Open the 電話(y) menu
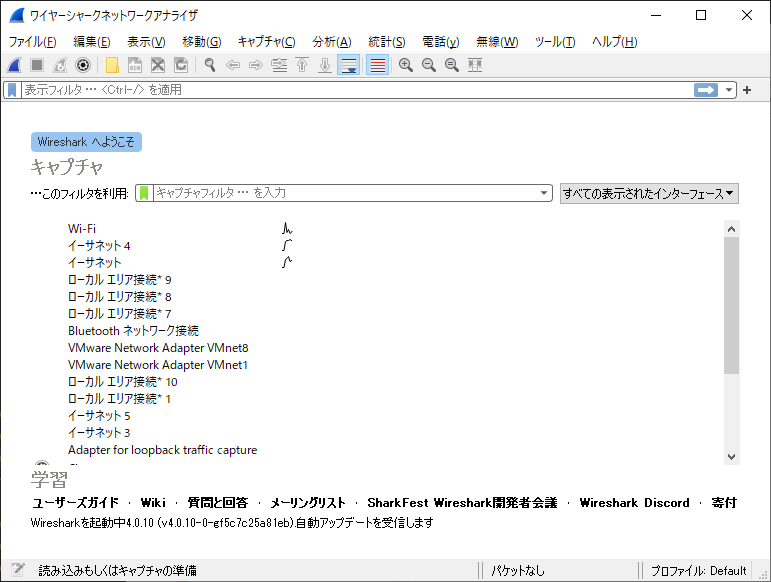The width and height of the screenshot is (771, 582). pyautogui.click(x=441, y=42)
